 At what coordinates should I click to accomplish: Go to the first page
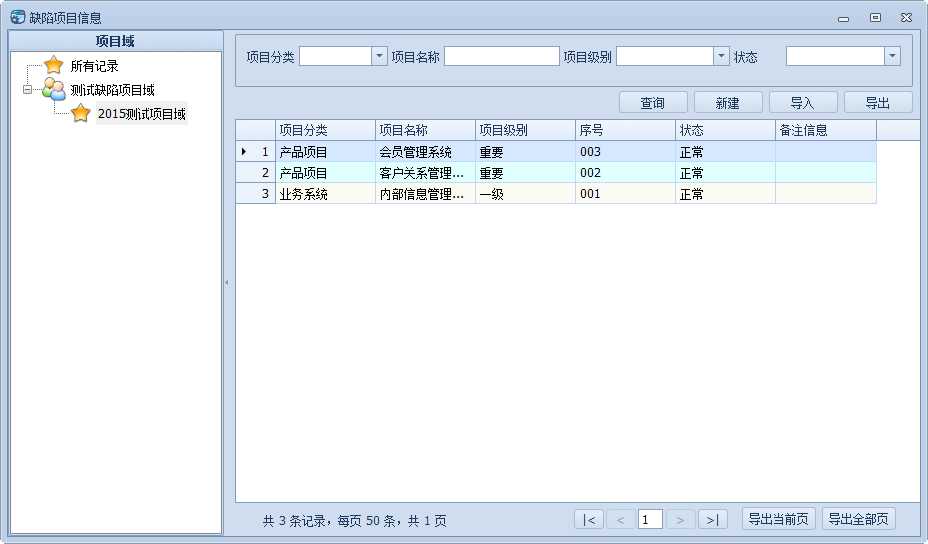click(x=589, y=520)
